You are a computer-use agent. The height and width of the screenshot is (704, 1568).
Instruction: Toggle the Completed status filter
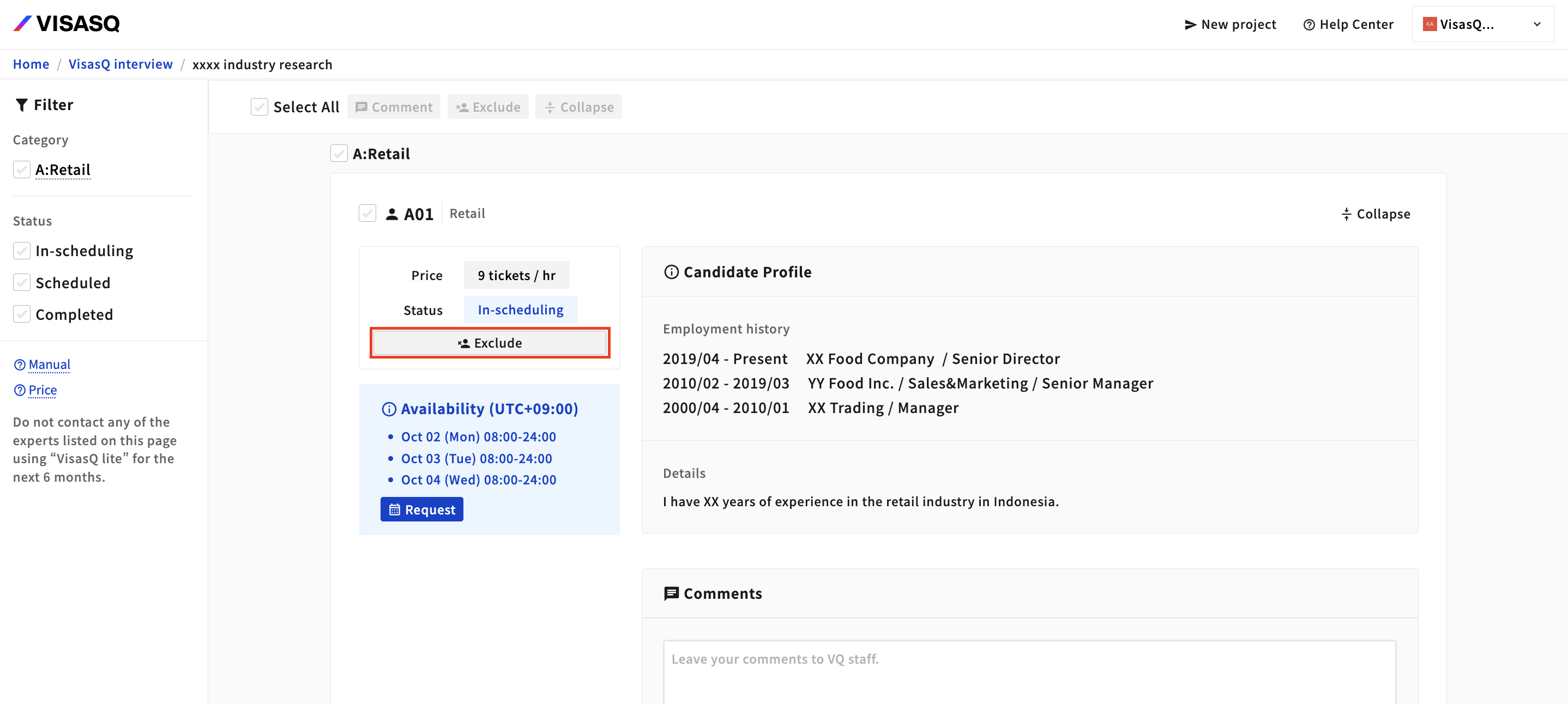click(x=22, y=314)
